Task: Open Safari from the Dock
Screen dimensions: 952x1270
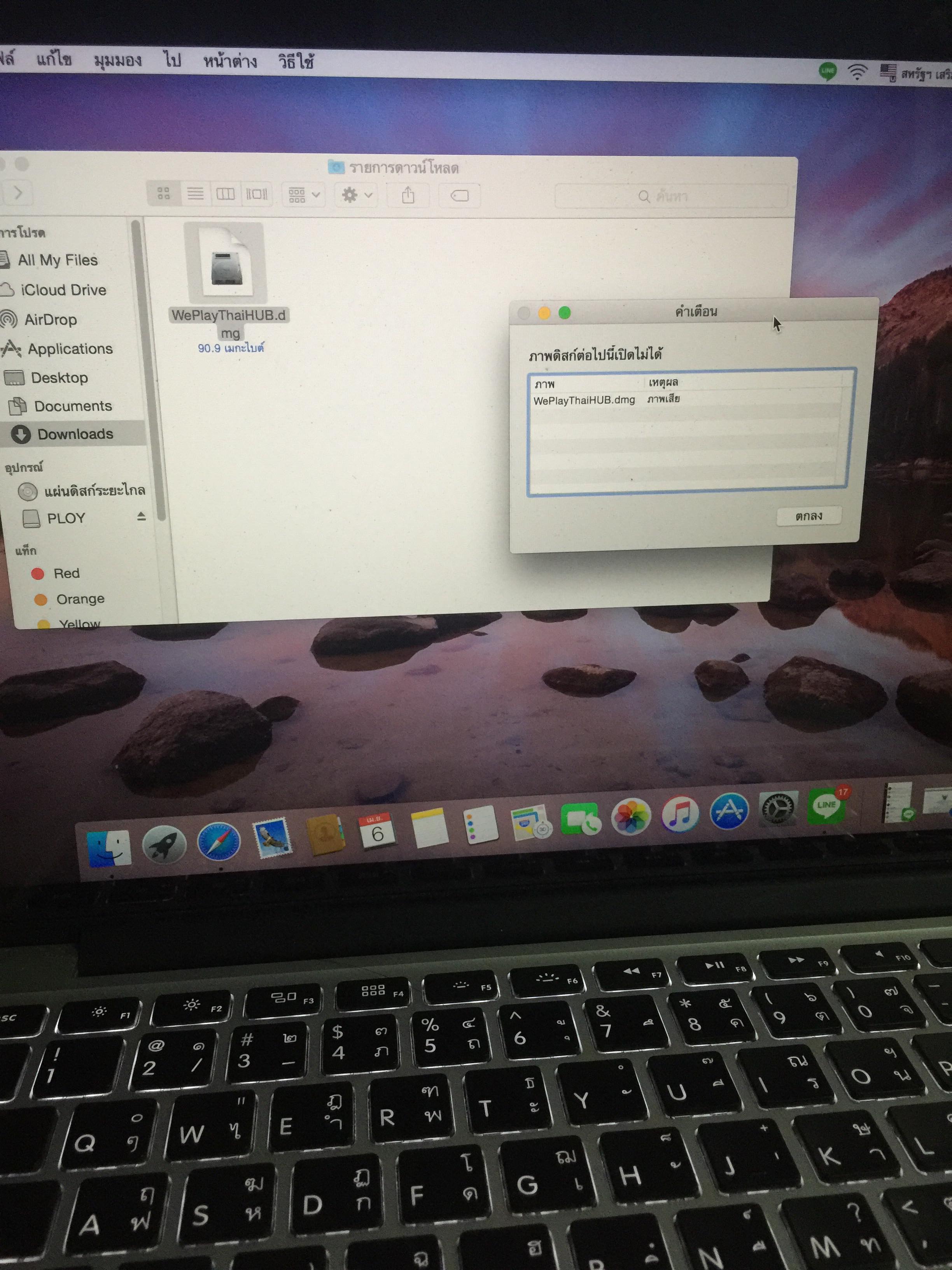Action: [218, 842]
